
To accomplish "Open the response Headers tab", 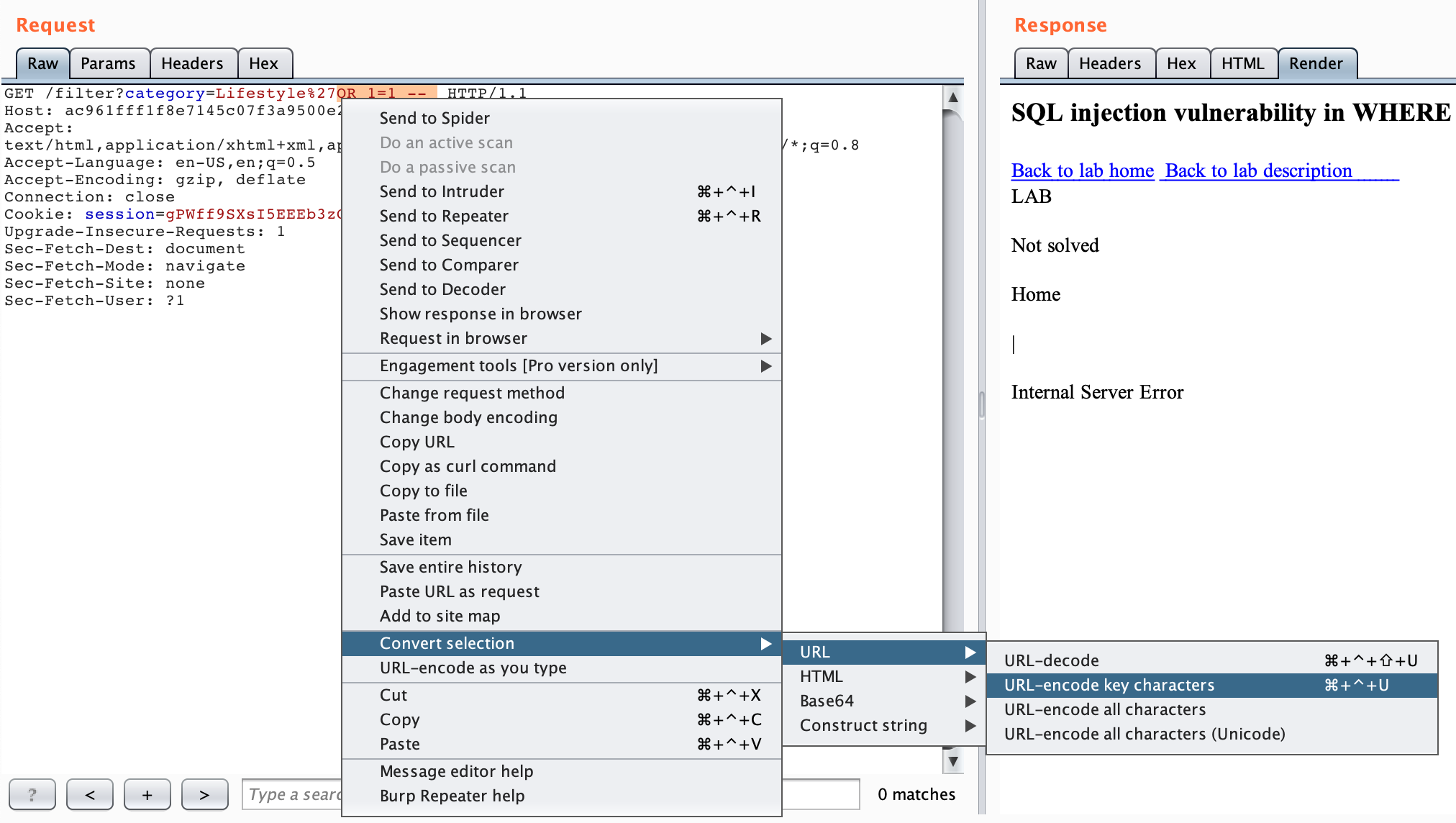I will [1109, 63].
